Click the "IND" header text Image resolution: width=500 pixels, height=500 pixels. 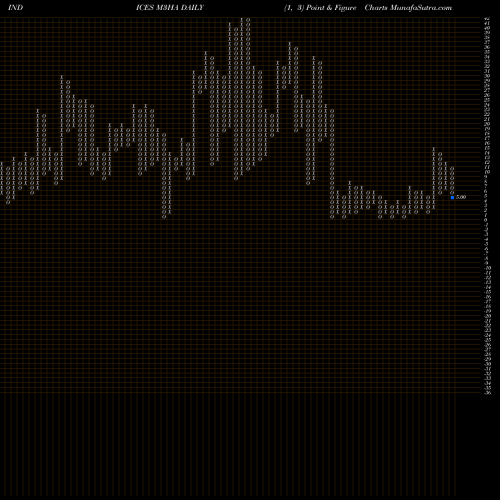[15, 8]
